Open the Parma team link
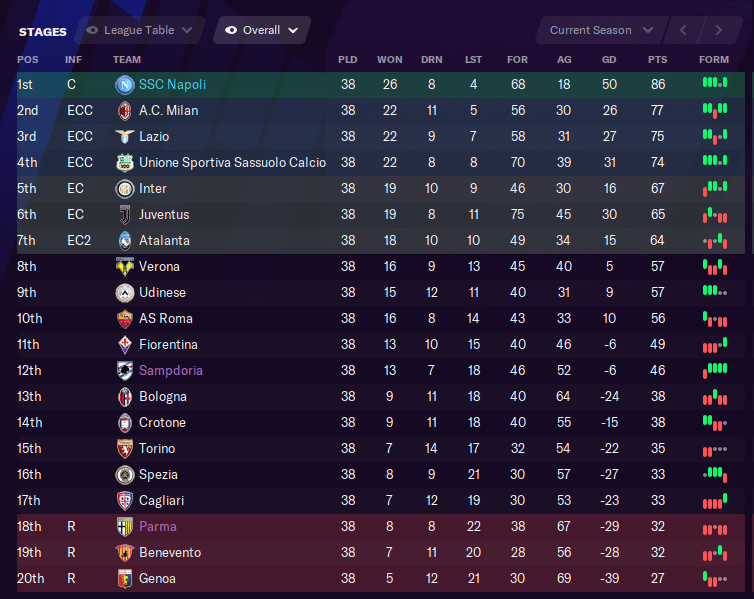This screenshot has height=599, width=754. [158, 526]
